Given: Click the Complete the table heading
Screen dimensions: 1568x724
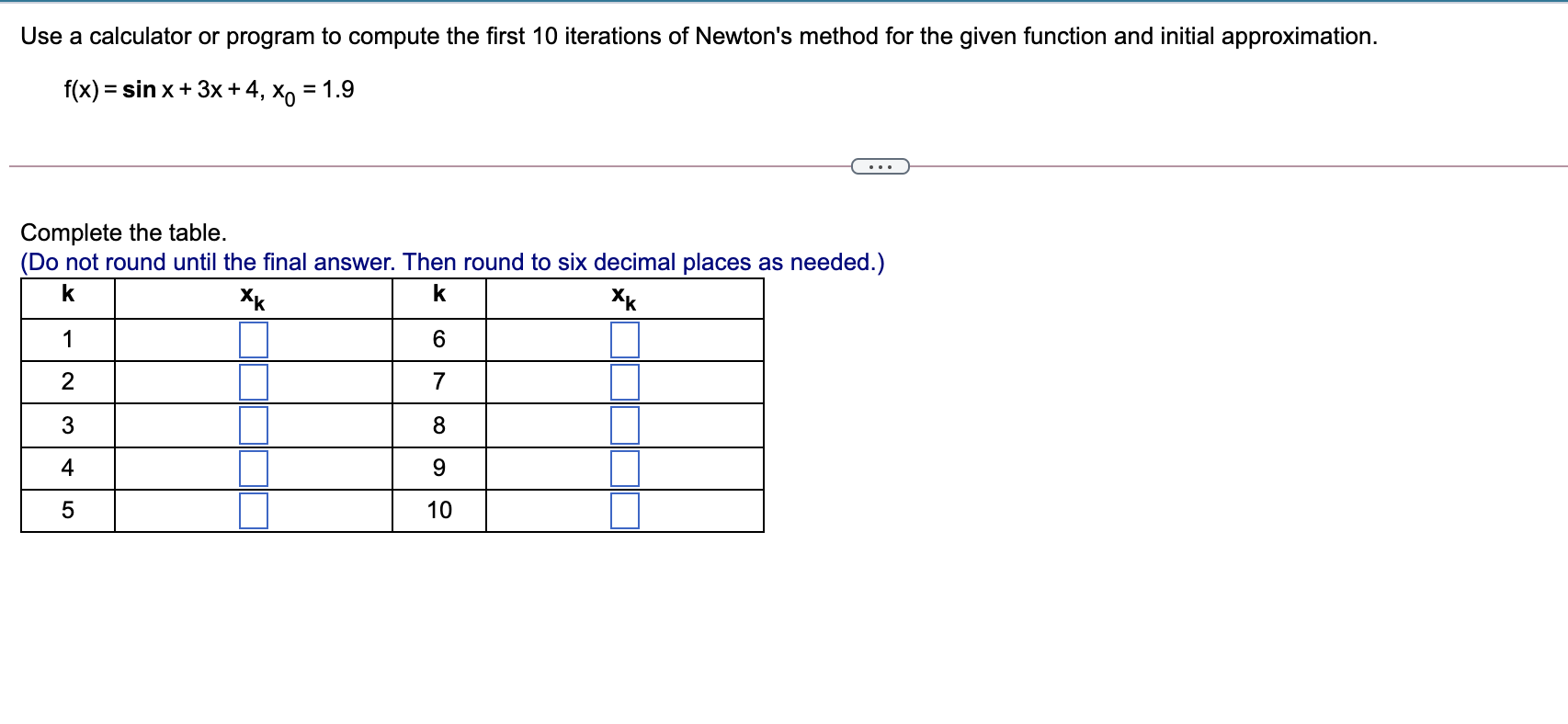Looking at the screenshot, I should pyautogui.click(x=123, y=232).
